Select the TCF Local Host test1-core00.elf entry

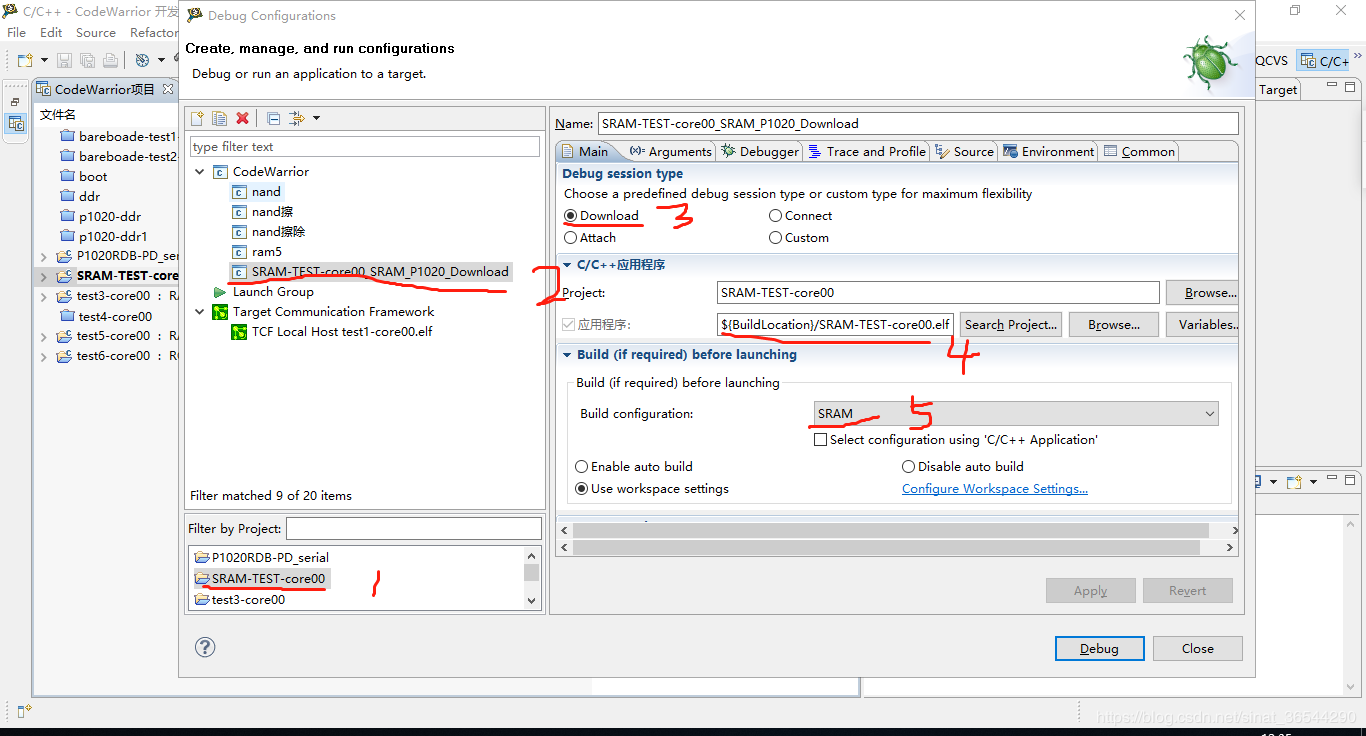coord(341,332)
